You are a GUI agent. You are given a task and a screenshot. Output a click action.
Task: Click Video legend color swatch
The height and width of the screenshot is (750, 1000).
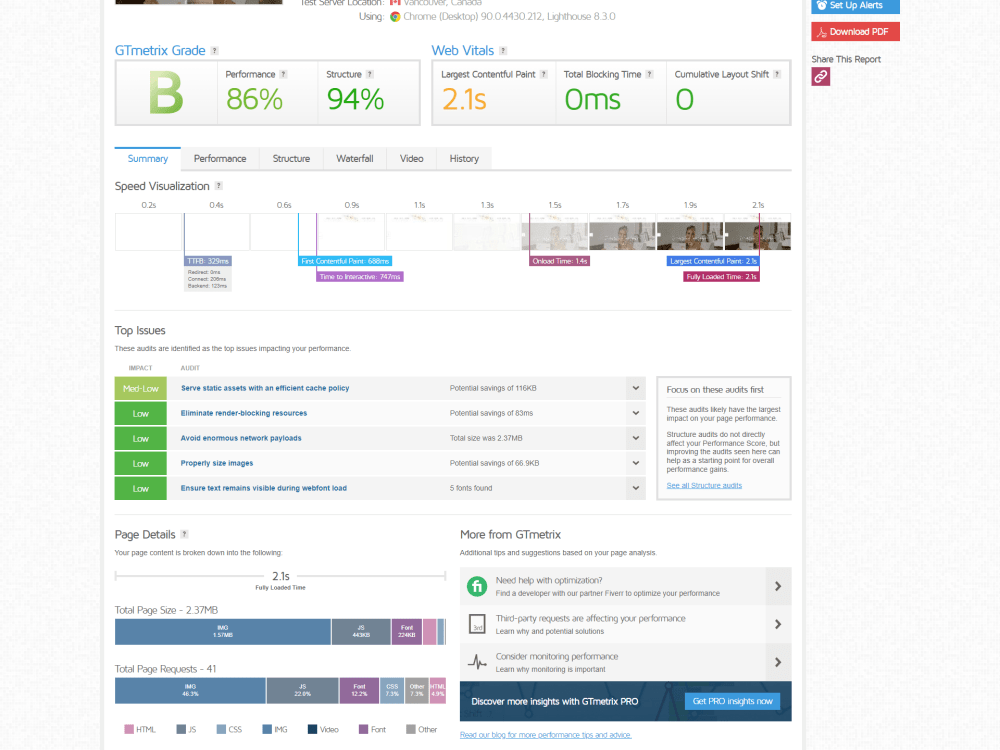click(x=312, y=730)
